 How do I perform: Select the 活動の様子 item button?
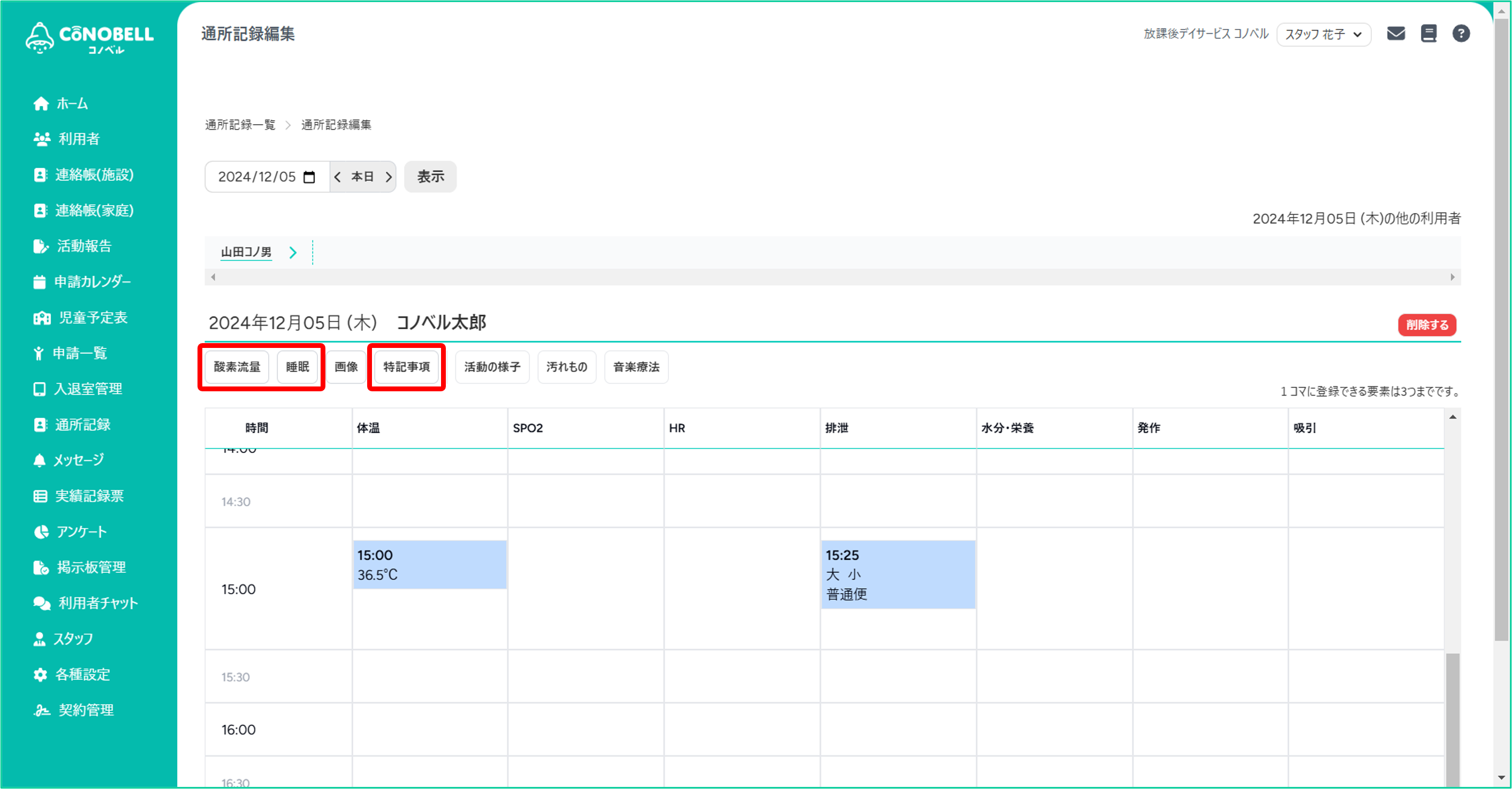492,367
